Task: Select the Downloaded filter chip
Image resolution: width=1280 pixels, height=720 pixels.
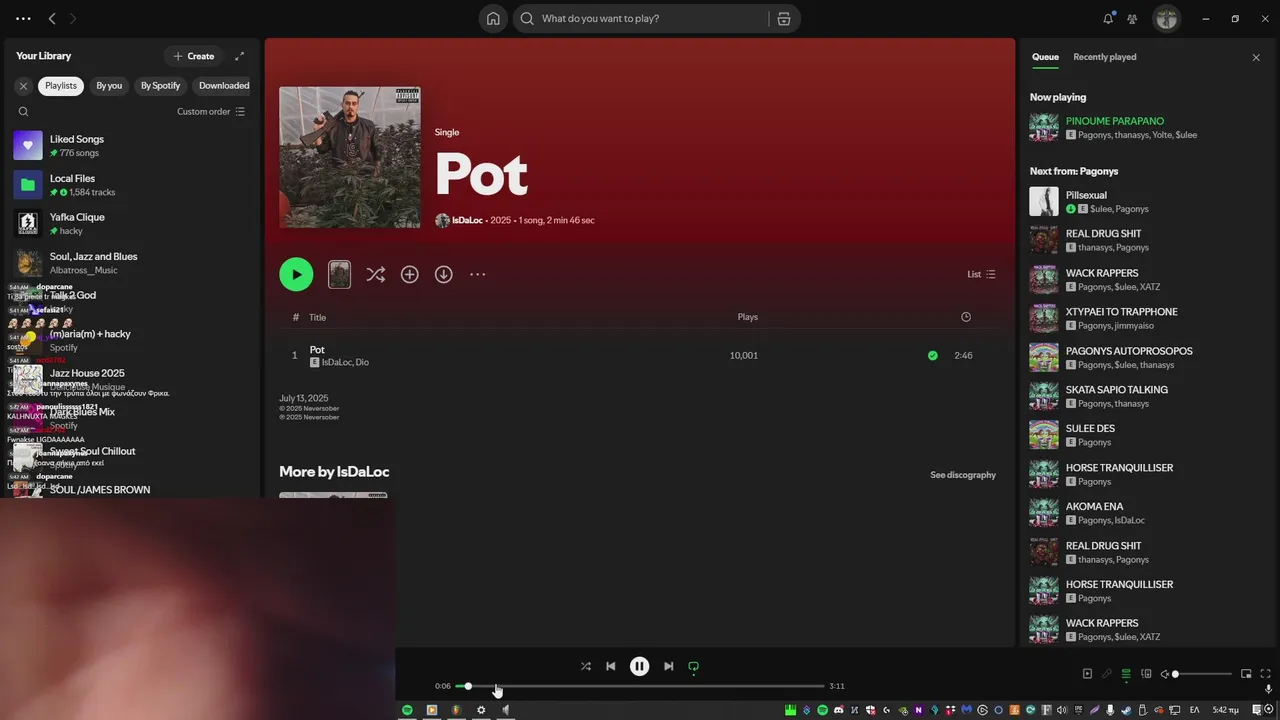Action: (224, 86)
